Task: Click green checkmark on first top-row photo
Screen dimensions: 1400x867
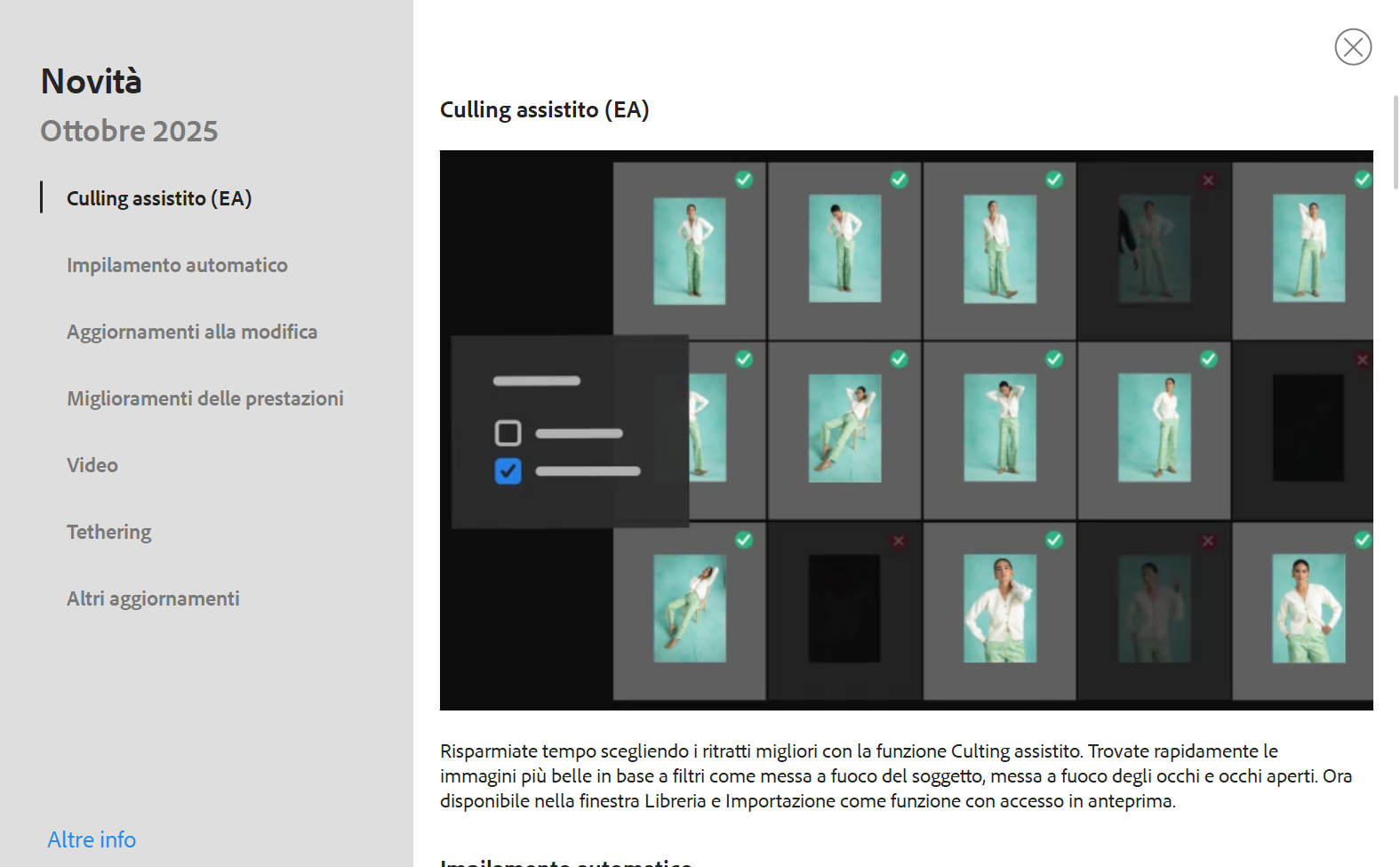Action: pos(744,180)
